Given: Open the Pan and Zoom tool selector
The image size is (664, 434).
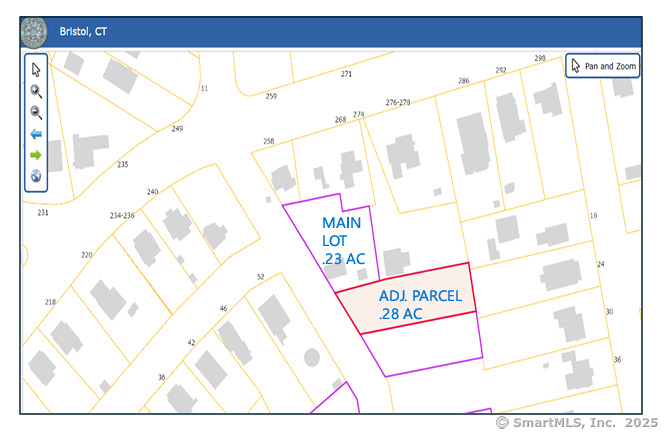Looking at the screenshot, I should (x=603, y=66).
